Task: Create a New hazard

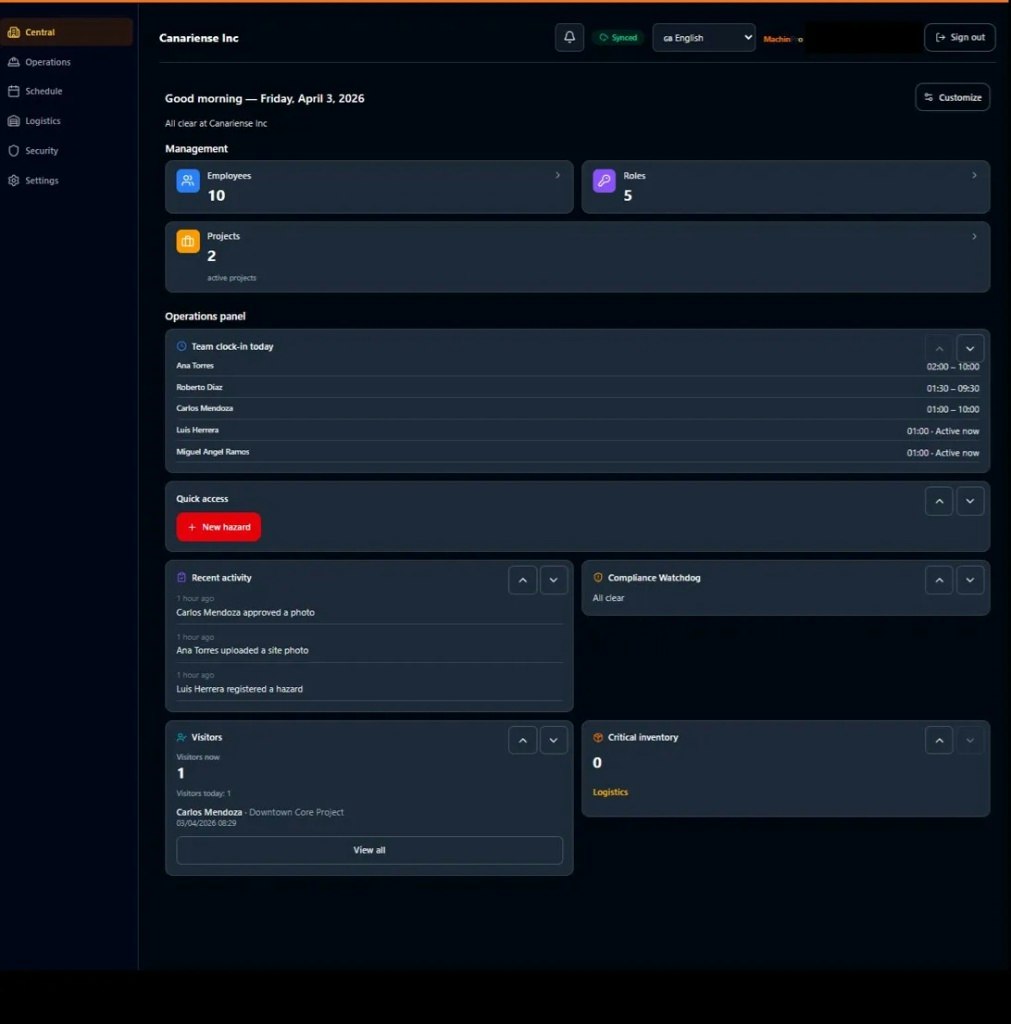Action: 218,527
